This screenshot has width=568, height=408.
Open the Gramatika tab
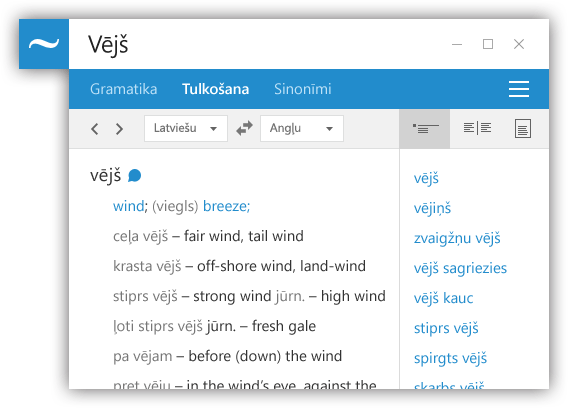[x=124, y=89]
